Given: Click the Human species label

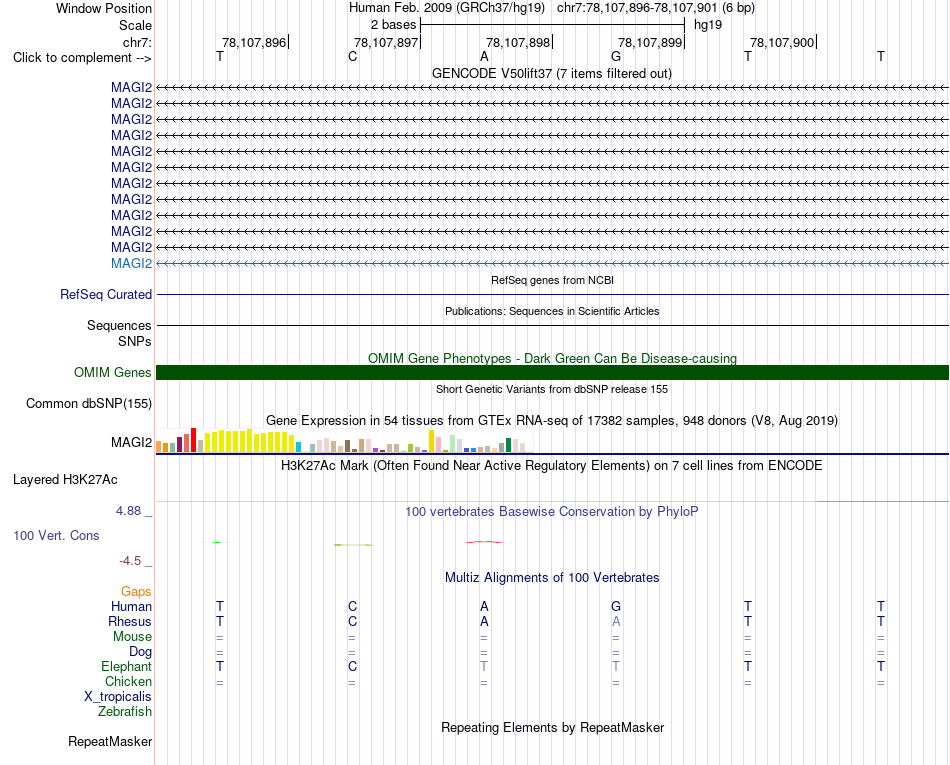Looking at the screenshot, I should pos(131,606).
